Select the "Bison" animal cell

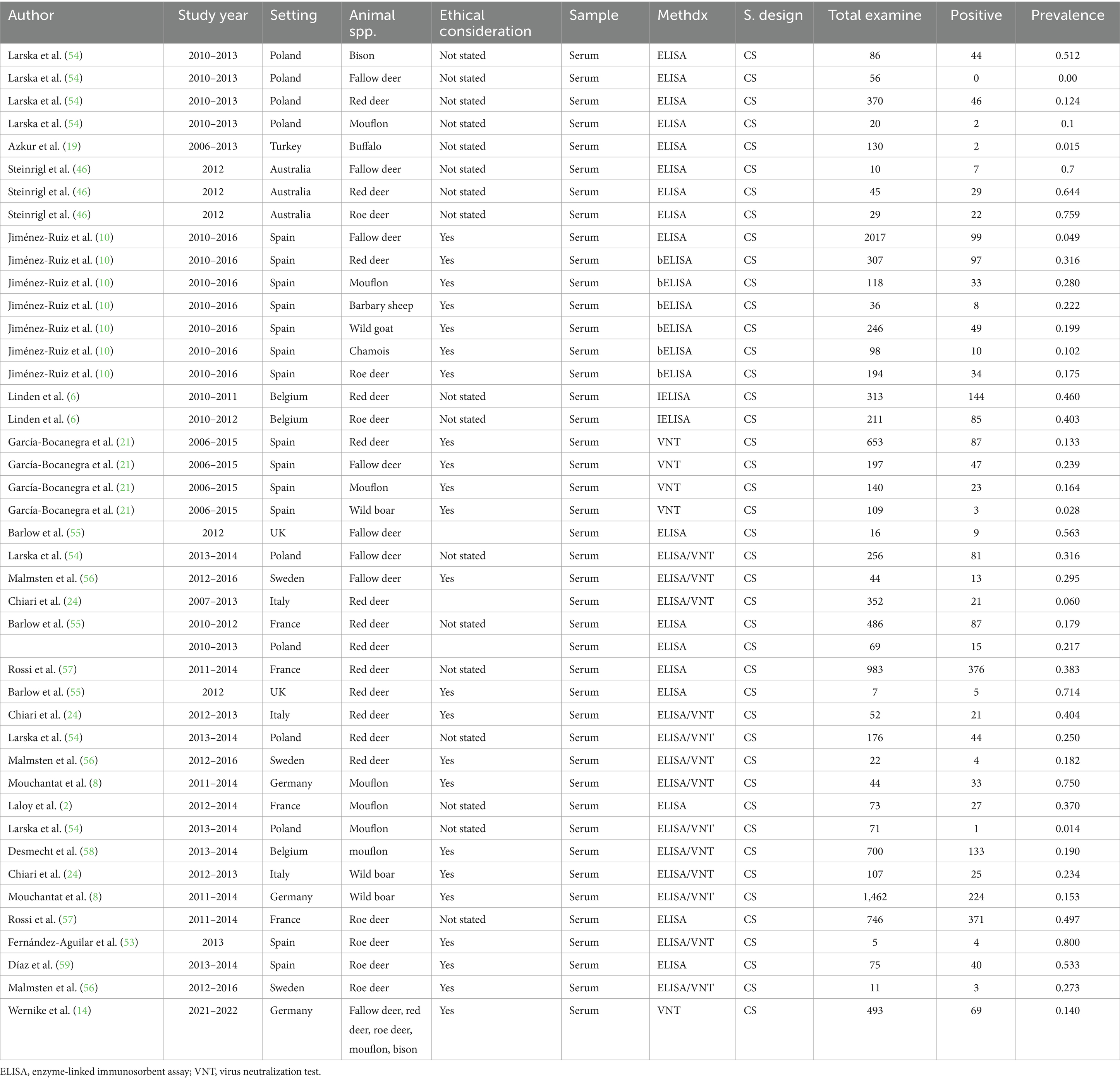362,55
